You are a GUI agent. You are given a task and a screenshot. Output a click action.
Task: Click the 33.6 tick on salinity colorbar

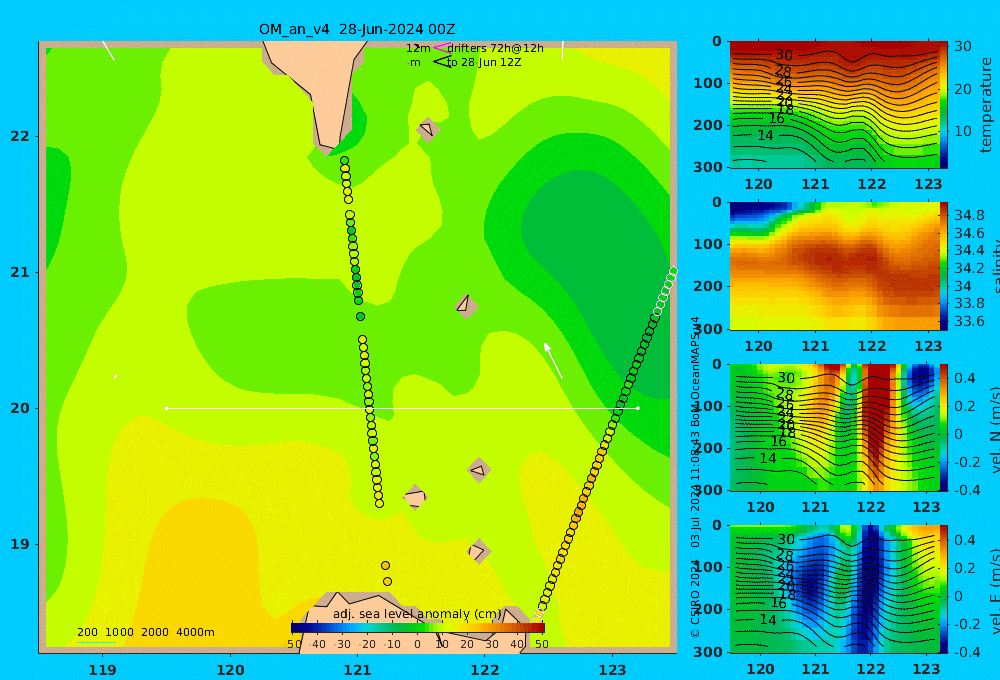tap(969, 321)
